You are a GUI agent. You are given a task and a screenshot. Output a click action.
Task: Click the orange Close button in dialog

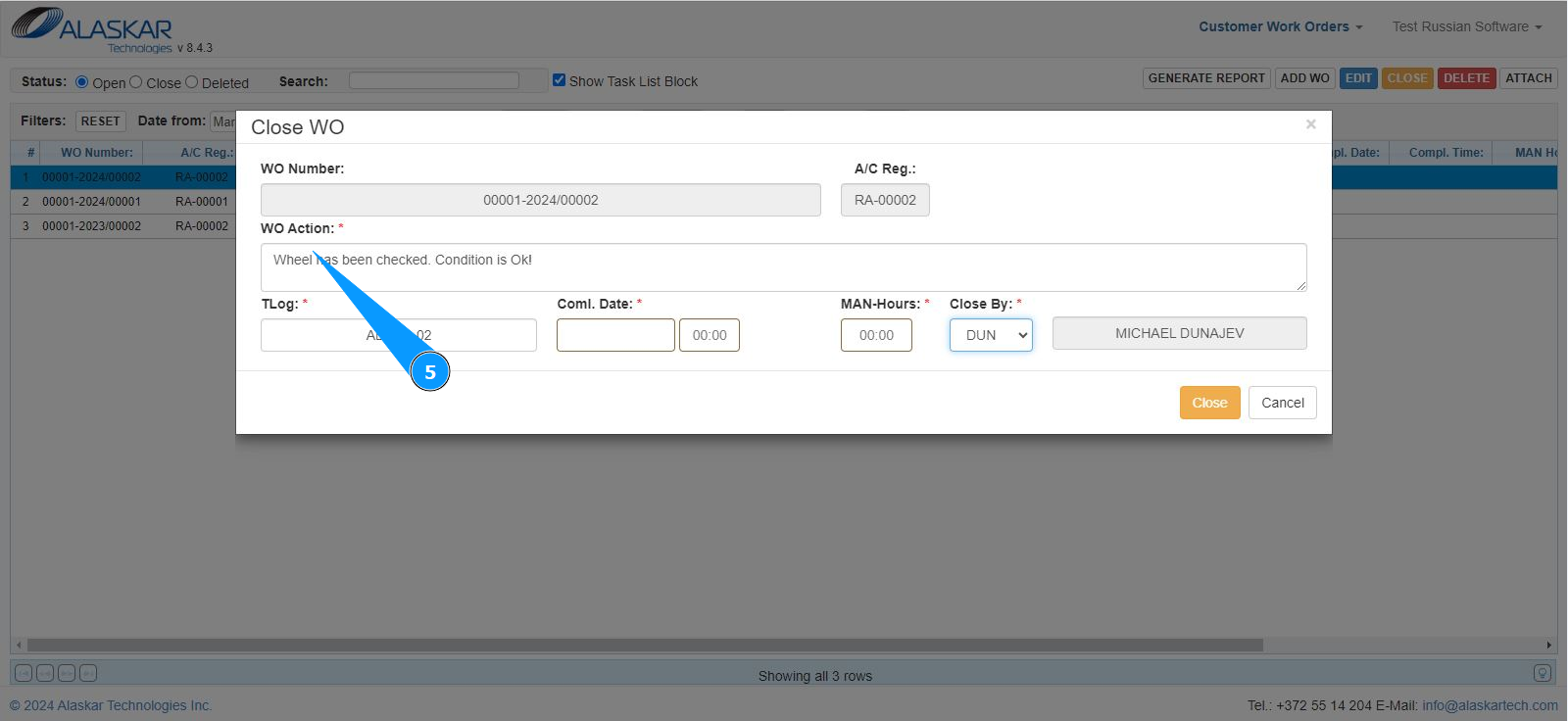(x=1209, y=403)
